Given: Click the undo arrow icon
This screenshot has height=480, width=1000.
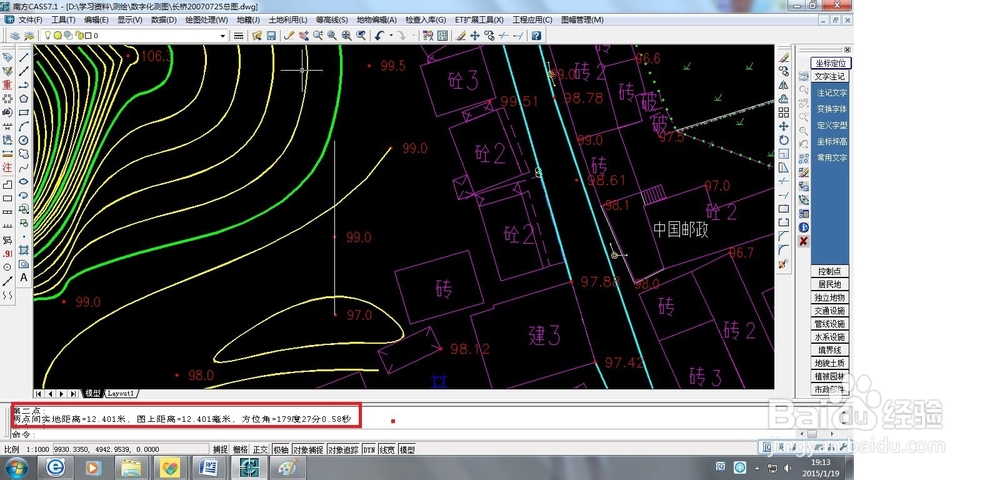Looking at the screenshot, I should click(379, 36).
